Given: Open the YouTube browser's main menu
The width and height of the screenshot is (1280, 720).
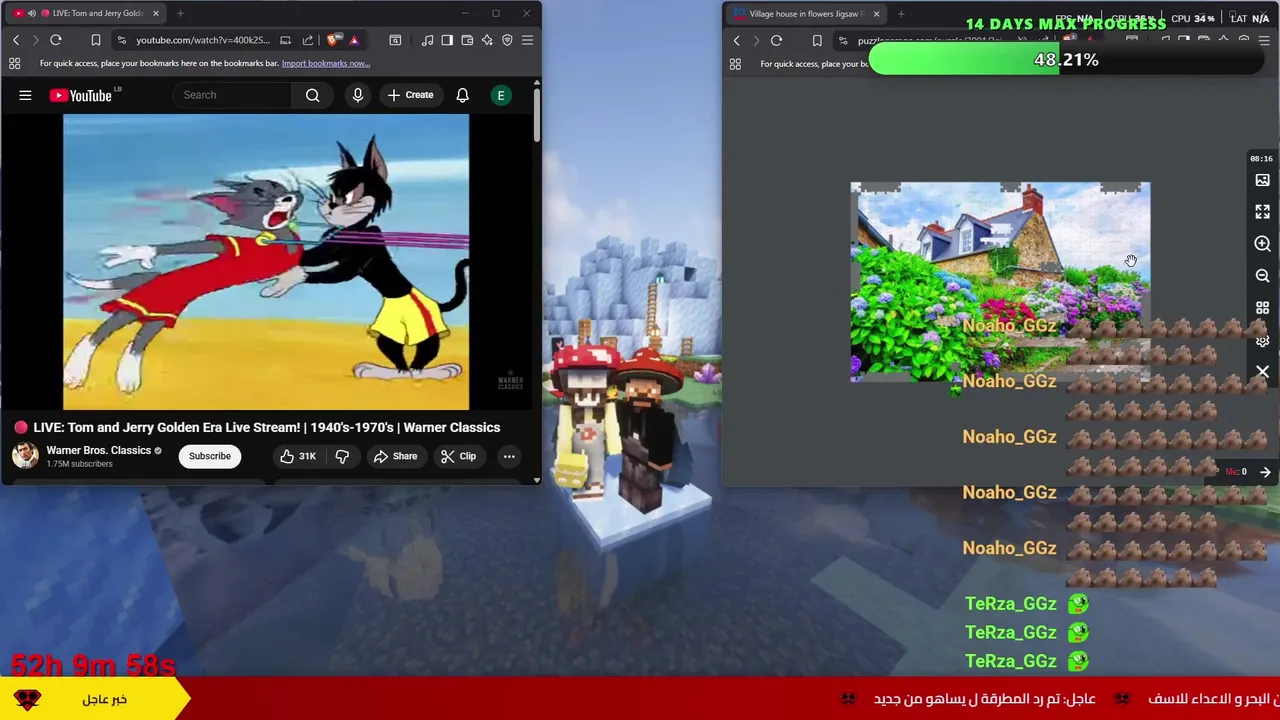Looking at the screenshot, I should point(527,40).
